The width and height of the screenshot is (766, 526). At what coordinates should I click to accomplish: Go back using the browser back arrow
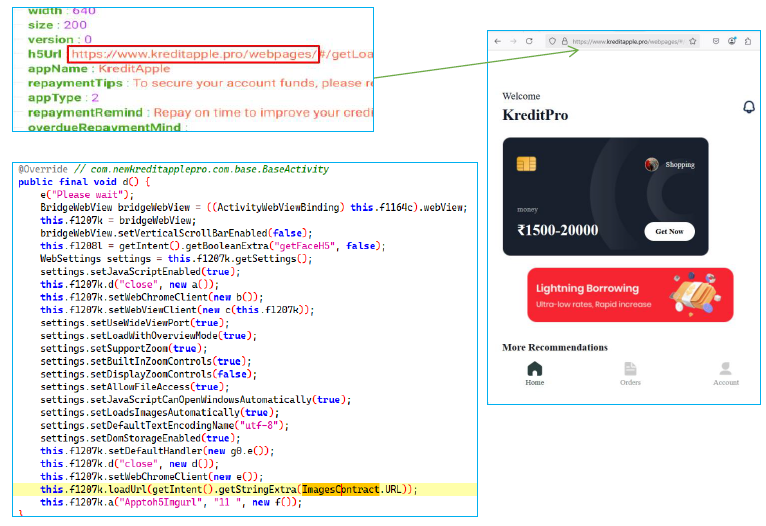pyautogui.click(x=497, y=42)
